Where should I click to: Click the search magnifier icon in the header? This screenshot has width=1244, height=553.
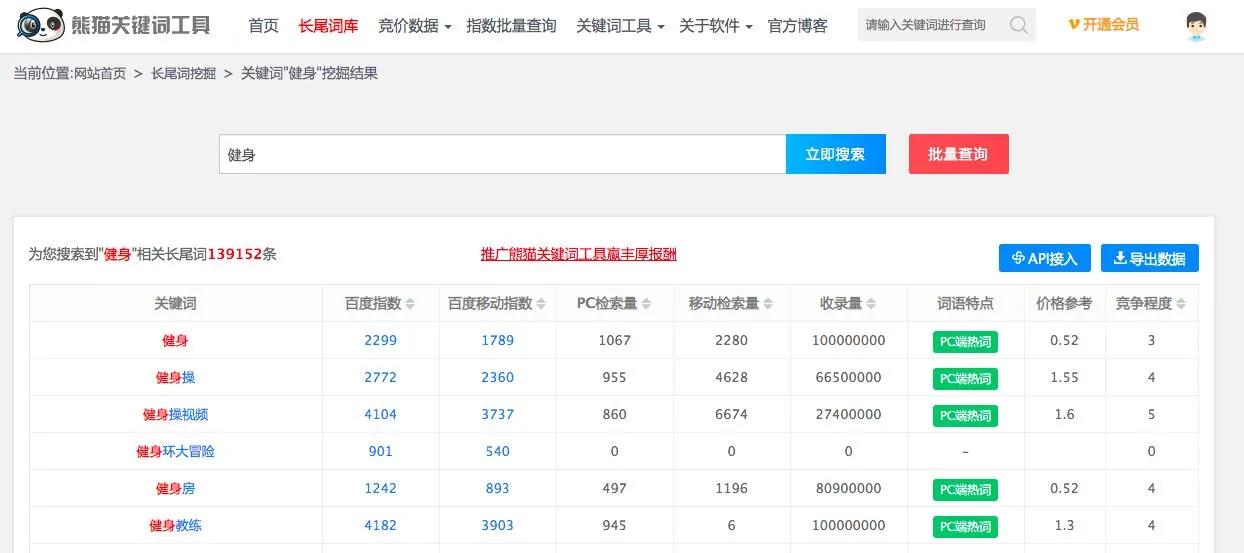point(1019,25)
